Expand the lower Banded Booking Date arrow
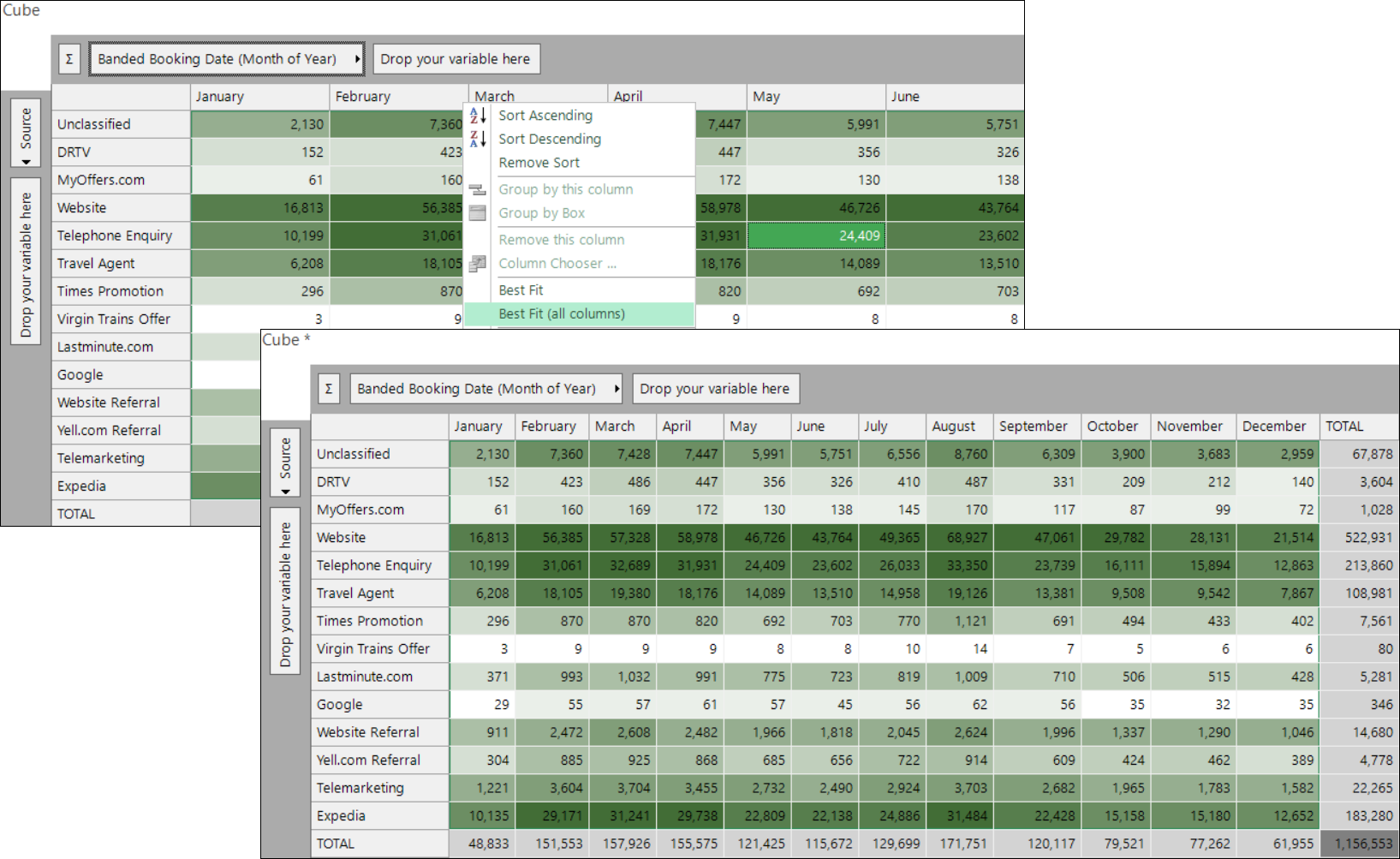Viewport: 1400px width, 859px height. point(617,389)
